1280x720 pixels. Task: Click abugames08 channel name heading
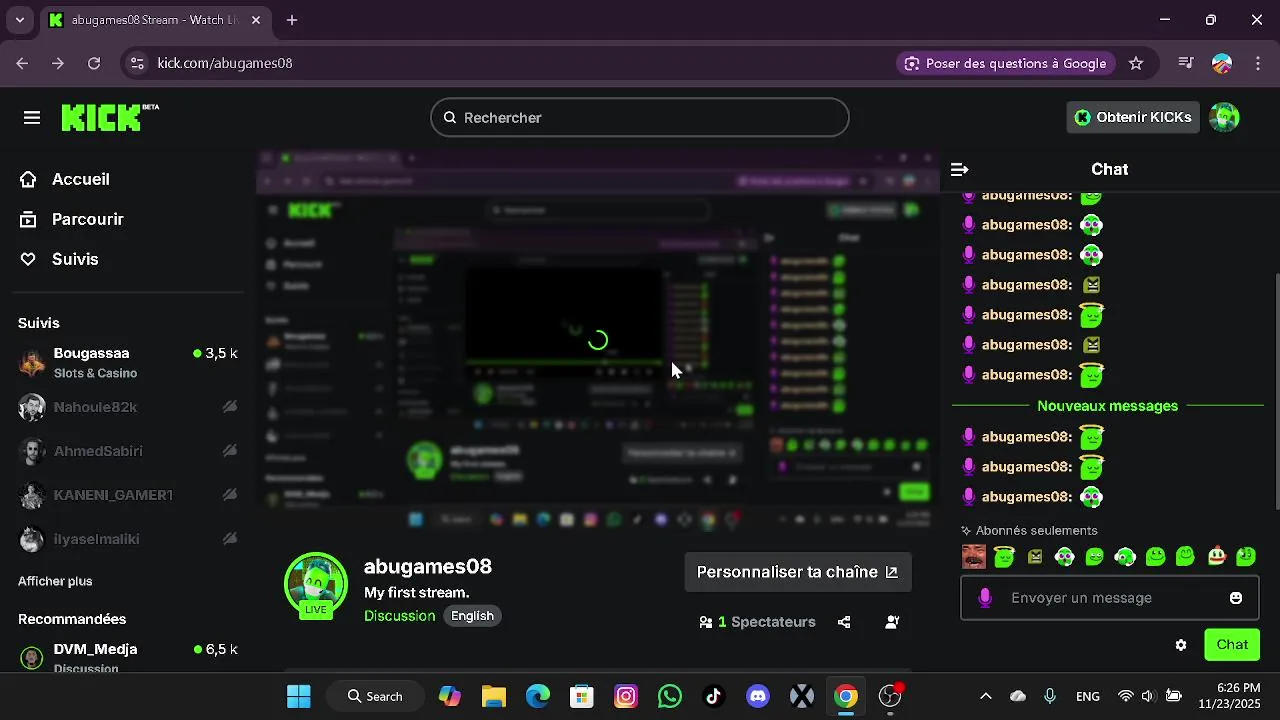pos(428,566)
